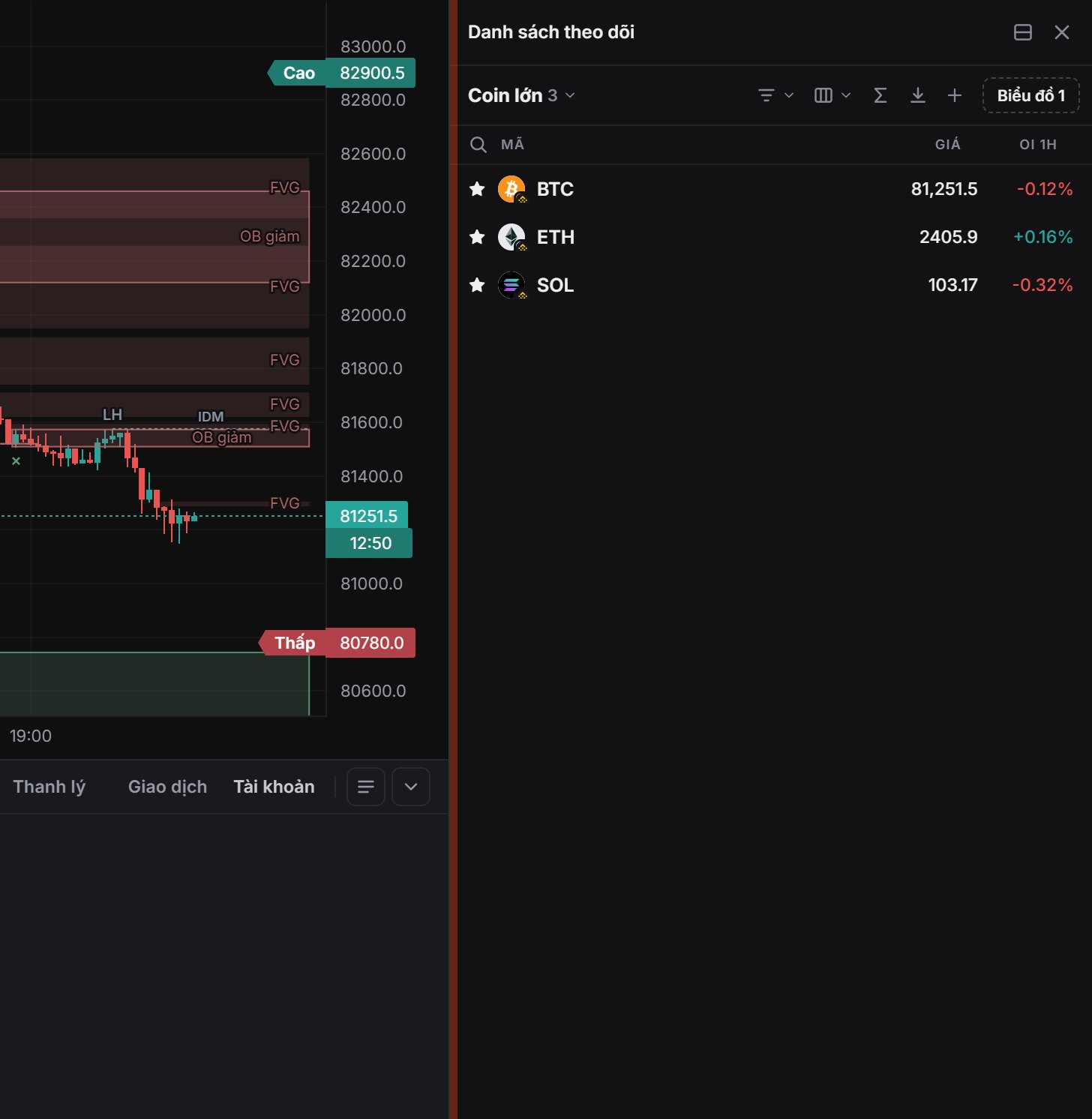Click the current price label 81251.5

(x=367, y=516)
